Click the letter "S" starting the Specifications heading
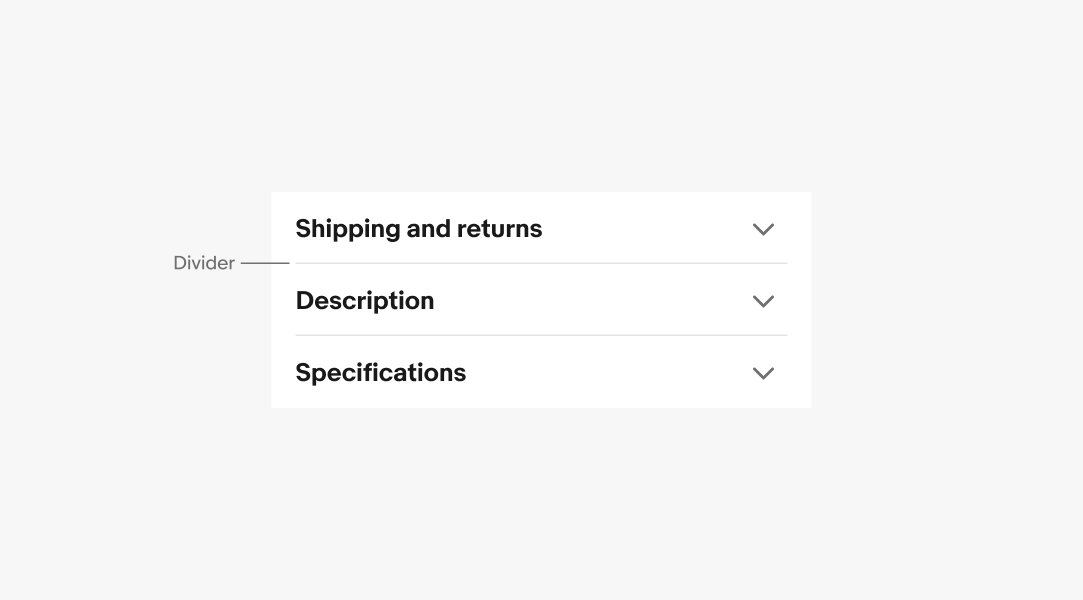 [x=303, y=373]
